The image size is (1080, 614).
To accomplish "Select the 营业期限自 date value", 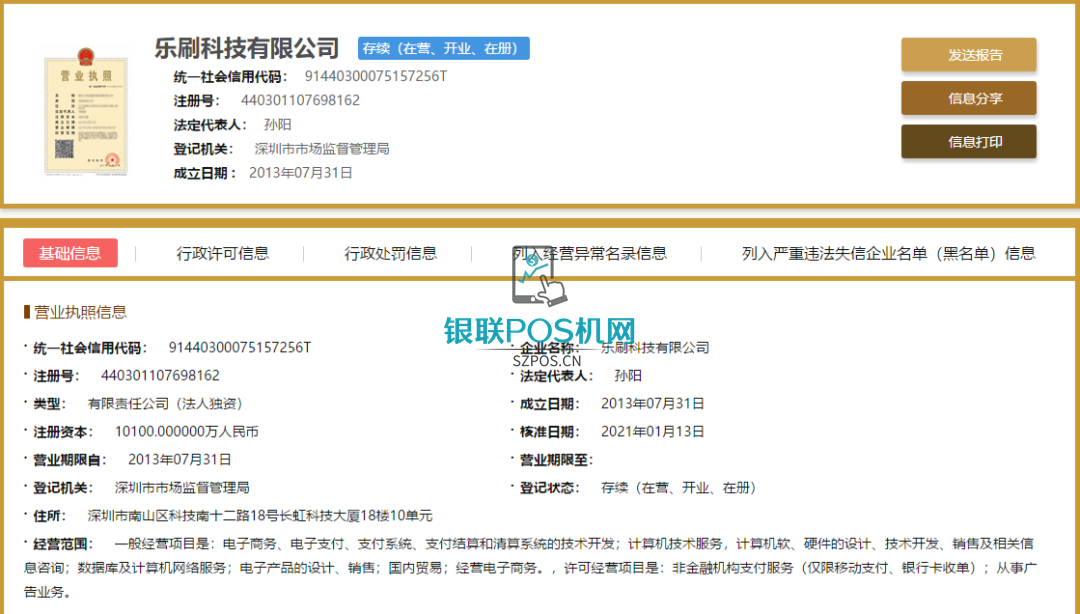I will pos(180,460).
